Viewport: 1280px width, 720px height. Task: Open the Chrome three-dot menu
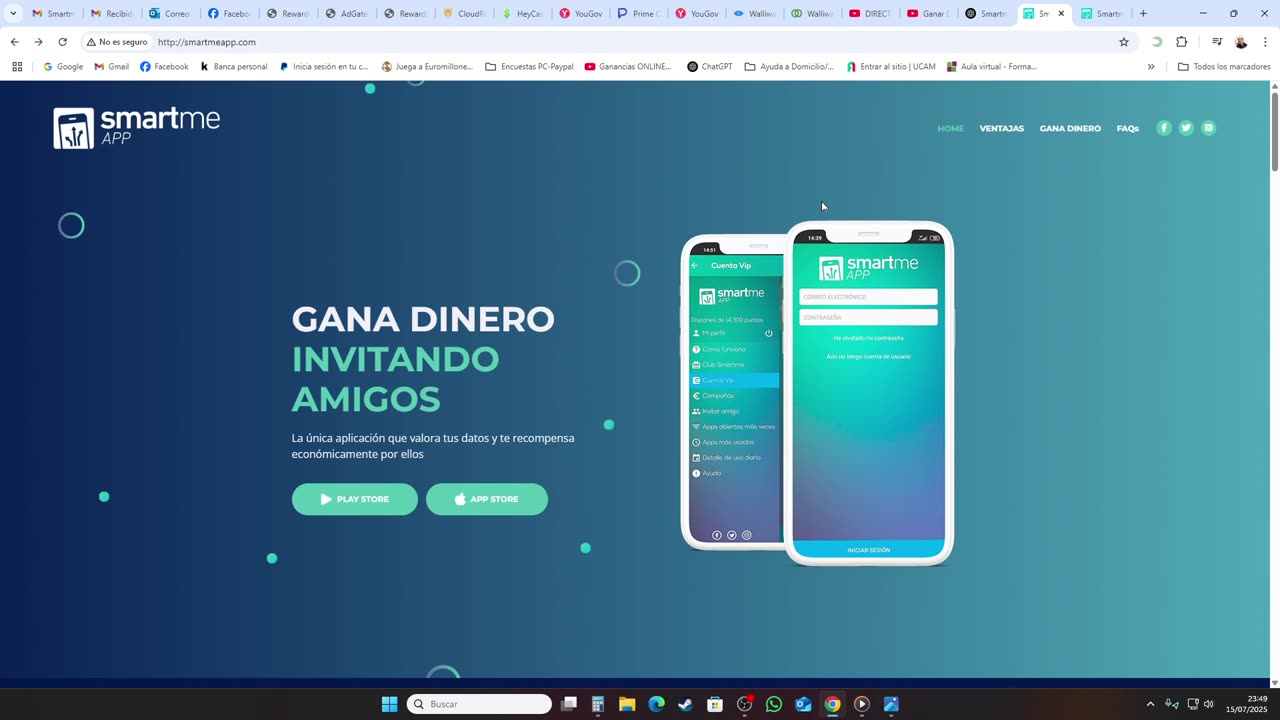(1265, 42)
